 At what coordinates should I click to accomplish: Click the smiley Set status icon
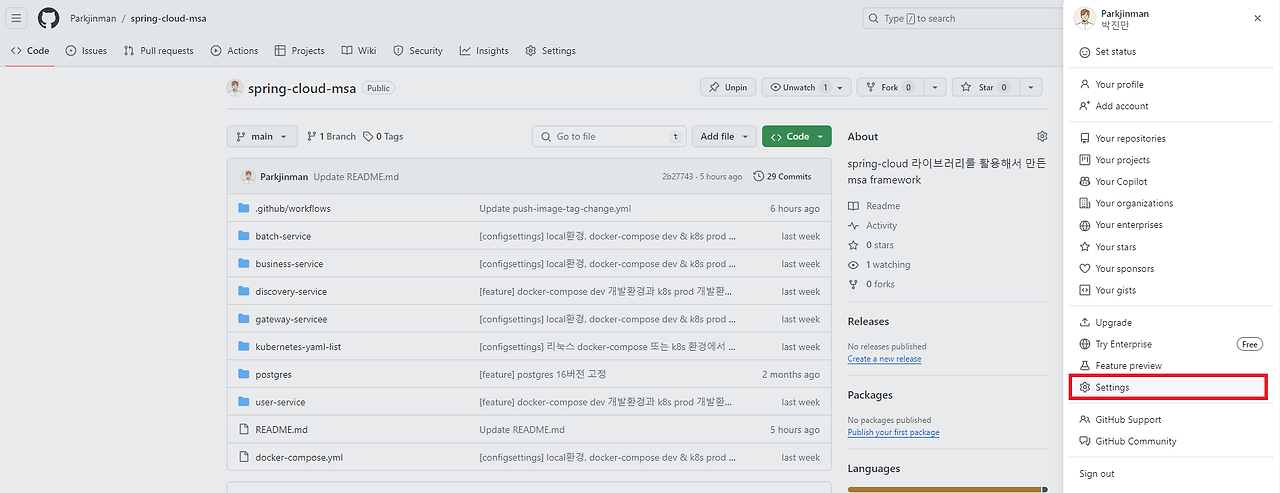pyautogui.click(x=1085, y=52)
